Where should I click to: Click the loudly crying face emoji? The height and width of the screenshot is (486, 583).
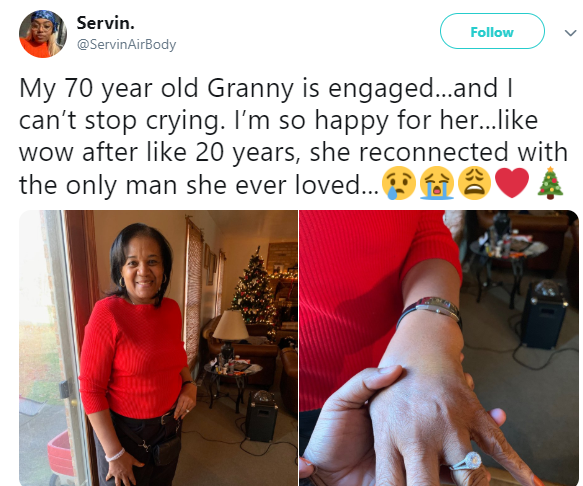pyautogui.click(x=437, y=183)
